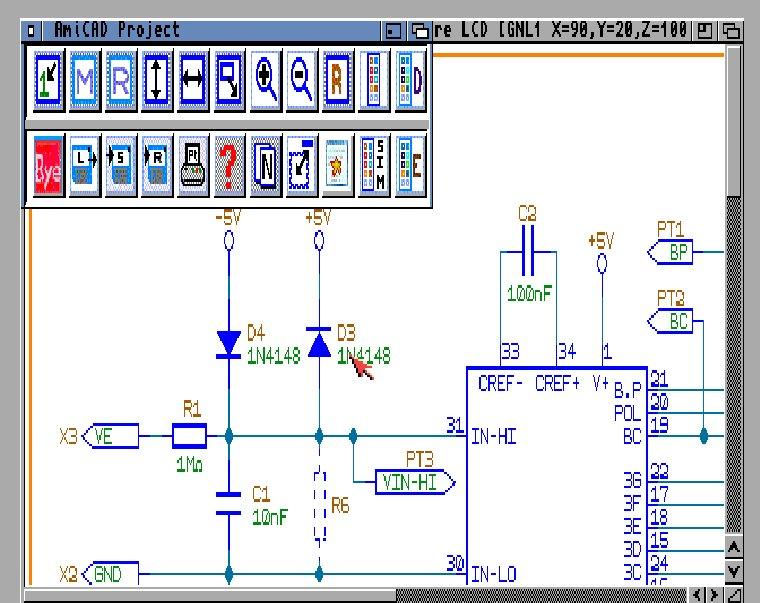
Task: Select the zoom in magnifier tool
Action: click(265, 81)
